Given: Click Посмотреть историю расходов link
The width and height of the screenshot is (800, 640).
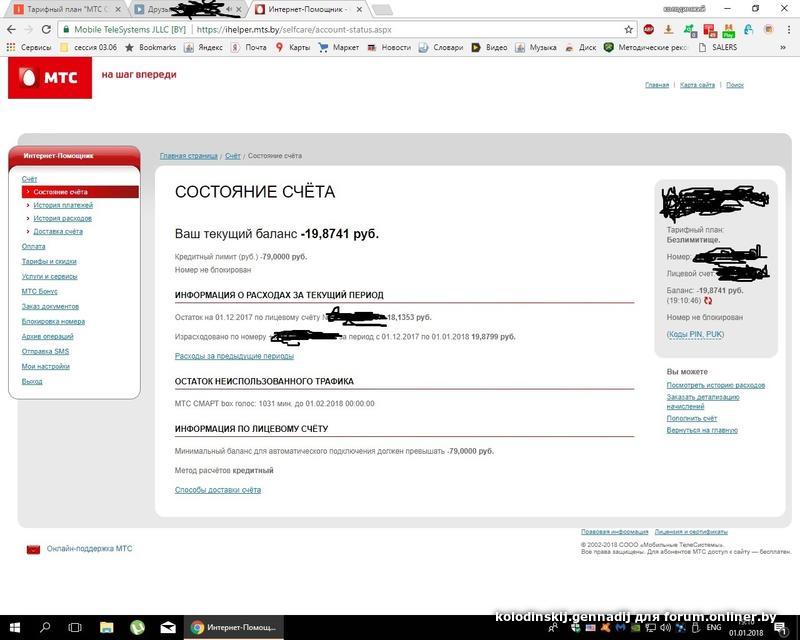Looking at the screenshot, I should click(715, 385).
